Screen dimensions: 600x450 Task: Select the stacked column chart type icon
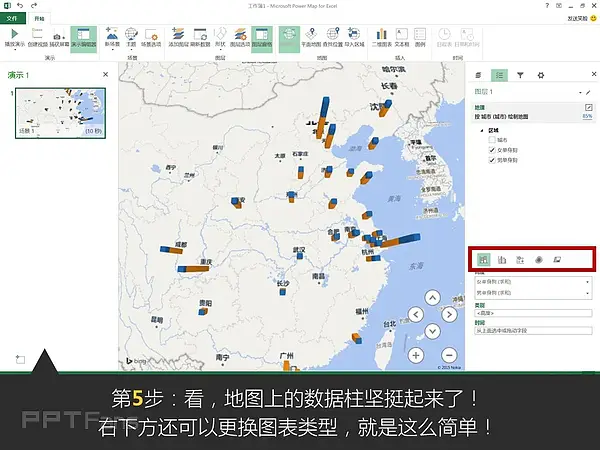483,260
